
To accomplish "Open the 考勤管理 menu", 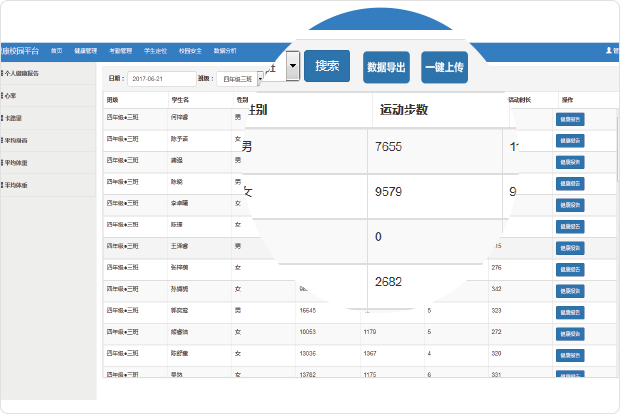I will point(120,50).
